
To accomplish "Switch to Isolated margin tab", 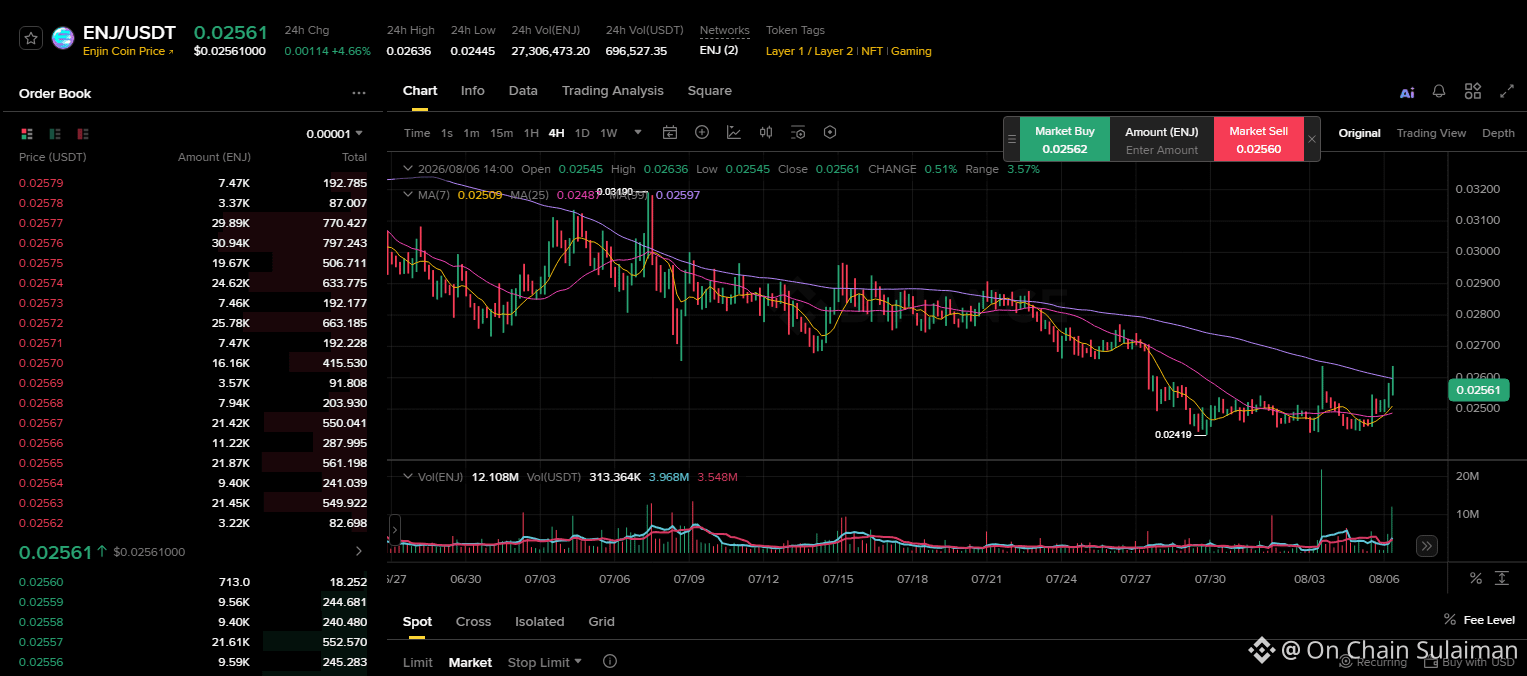I will (540, 621).
